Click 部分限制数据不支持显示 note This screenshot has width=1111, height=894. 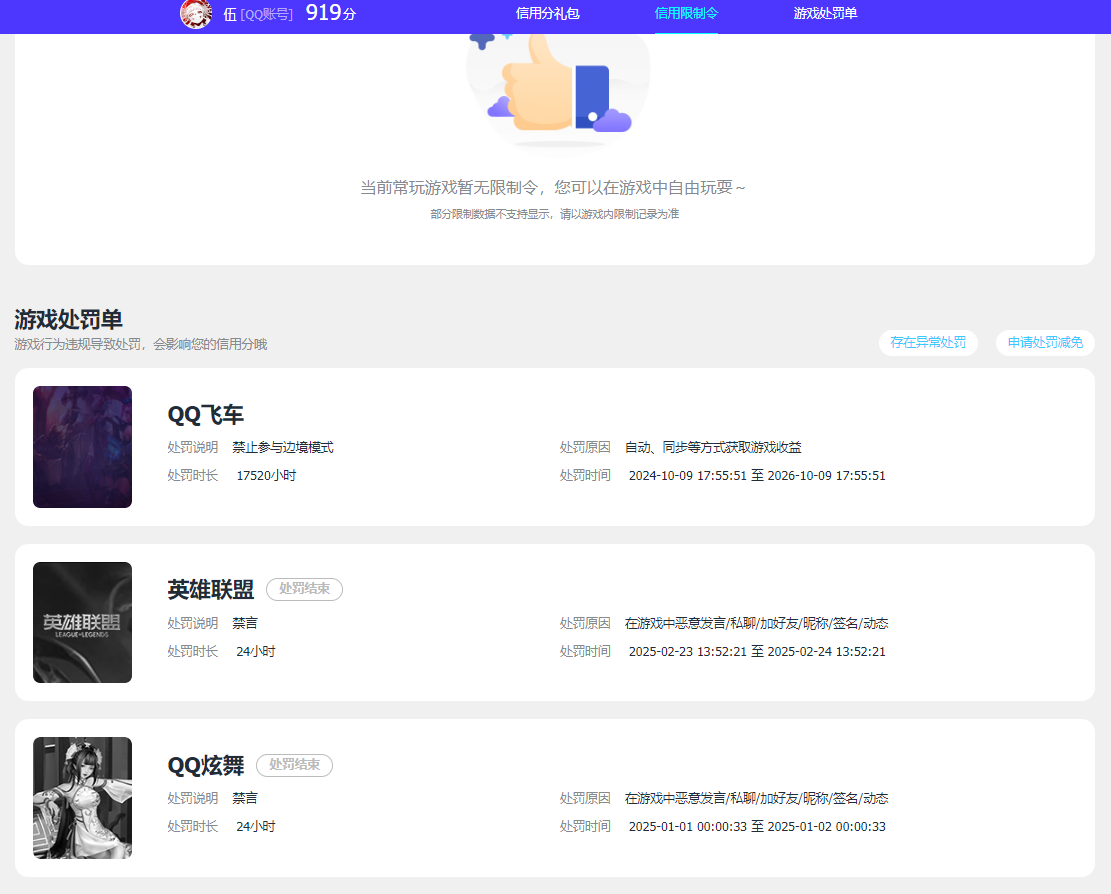554,214
